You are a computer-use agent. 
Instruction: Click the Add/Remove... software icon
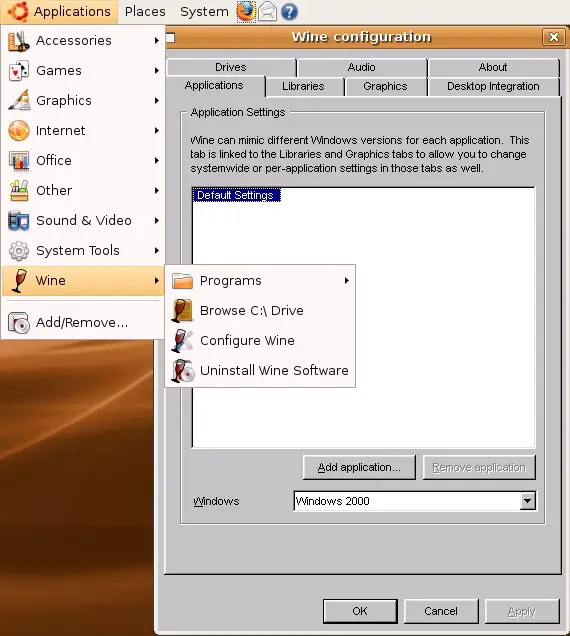pos(19,323)
